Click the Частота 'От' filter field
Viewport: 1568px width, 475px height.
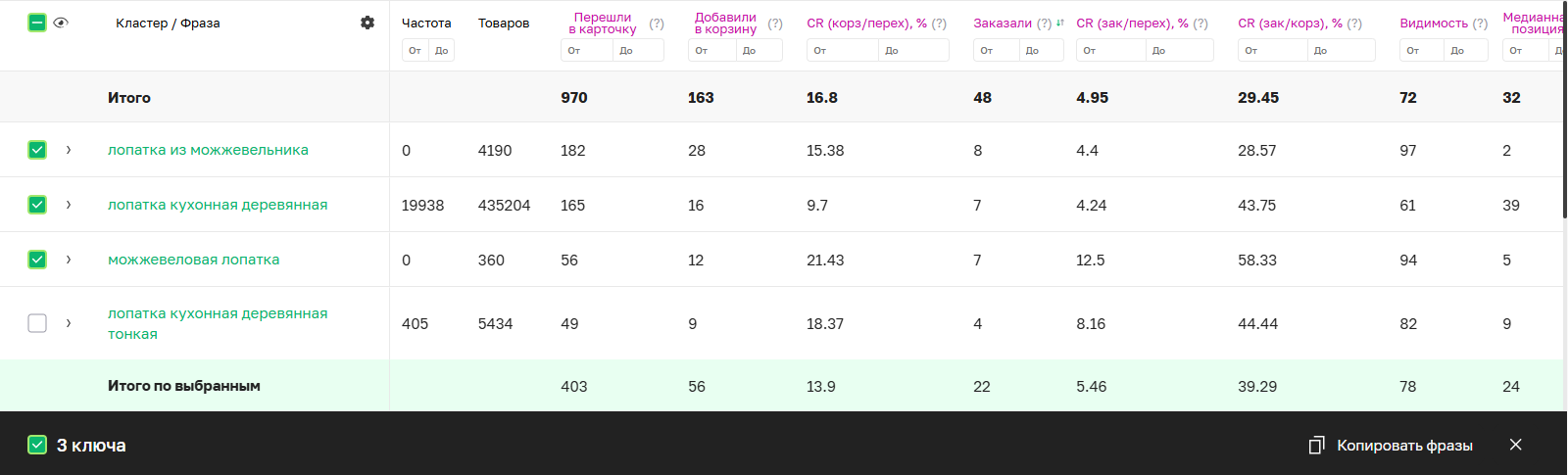coord(416,50)
